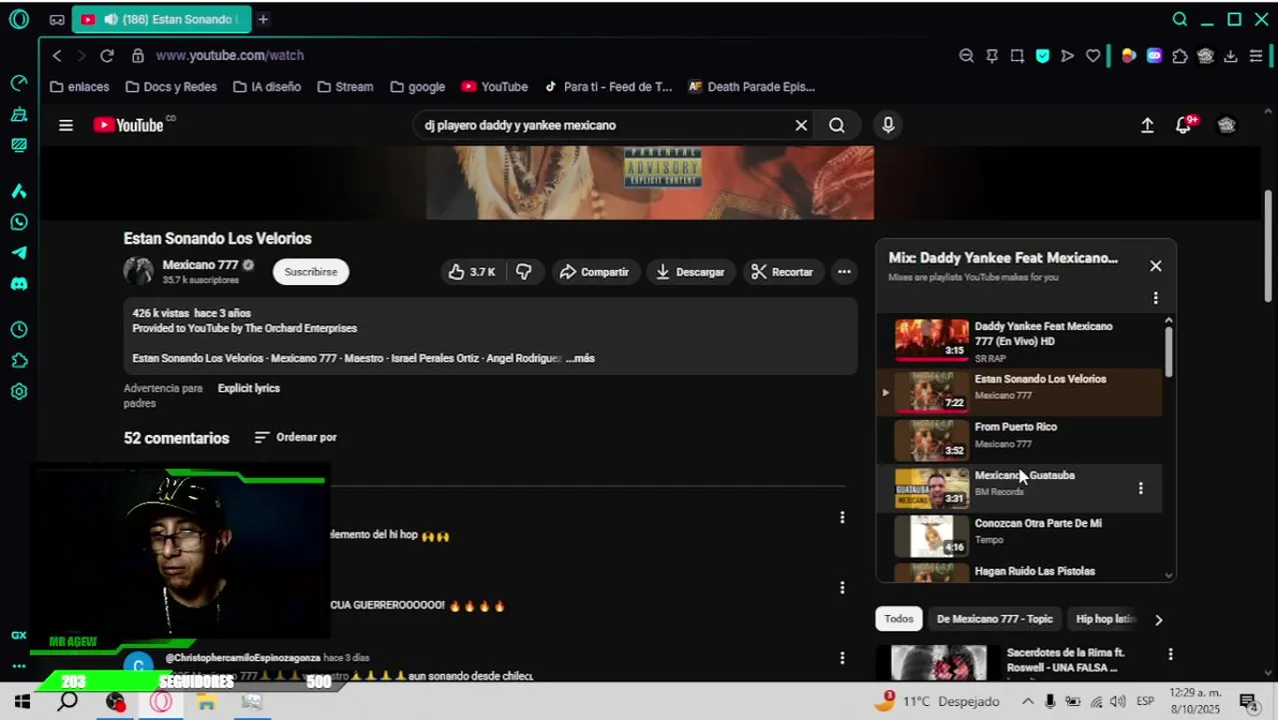The image size is (1278, 720).
Task: Click the Suscribirse button
Action: pyautogui.click(x=311, y=272)
